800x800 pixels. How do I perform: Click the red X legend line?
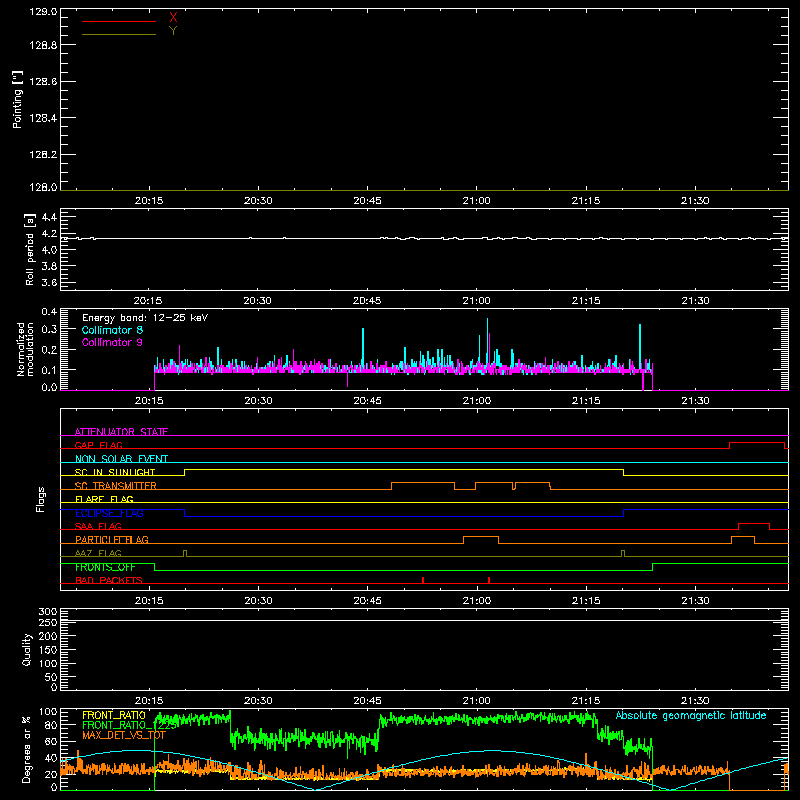coord(119,21)
